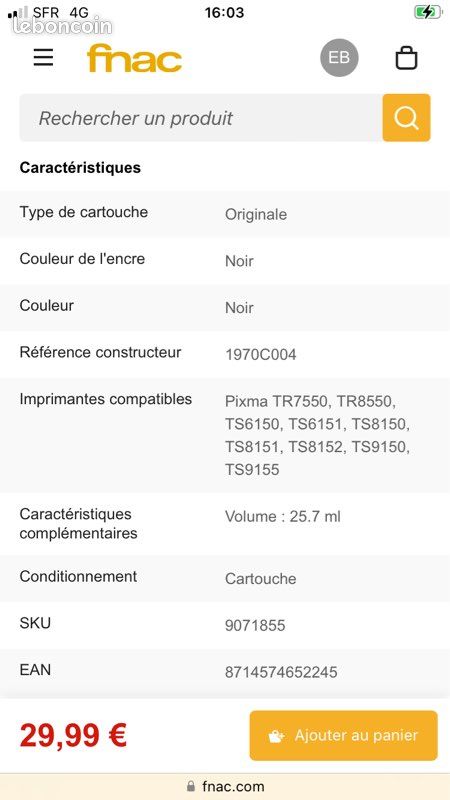Tap the Type de cartouche row

tap(225, 213)
